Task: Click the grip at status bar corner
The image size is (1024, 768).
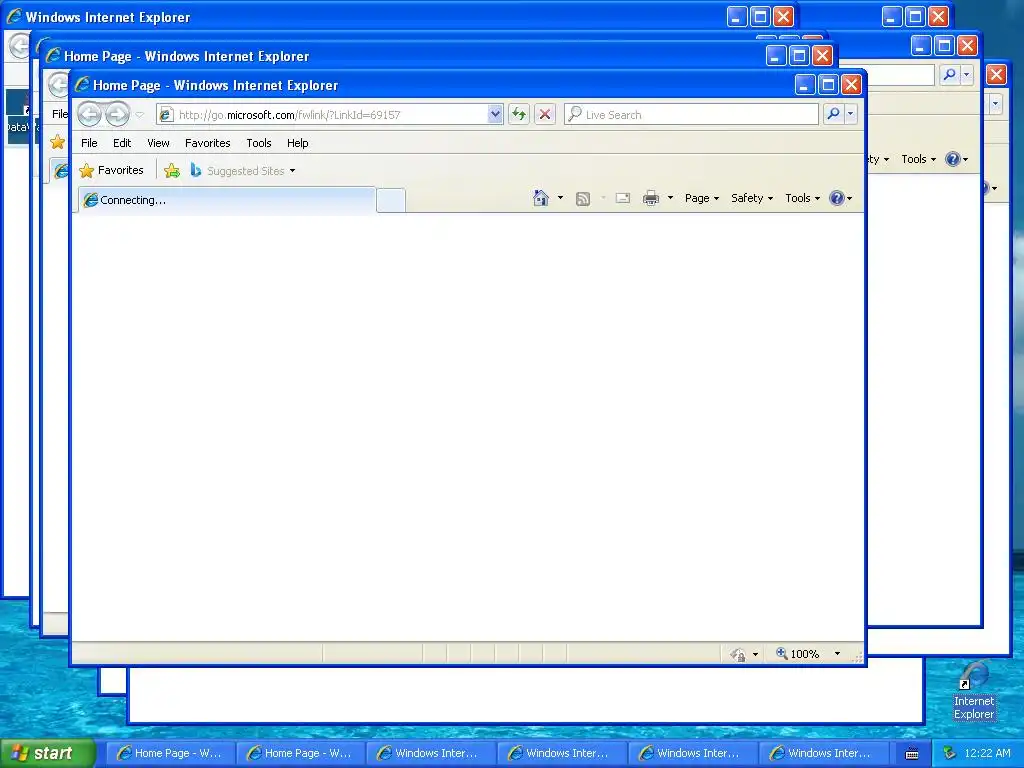Action: (857, 657)
